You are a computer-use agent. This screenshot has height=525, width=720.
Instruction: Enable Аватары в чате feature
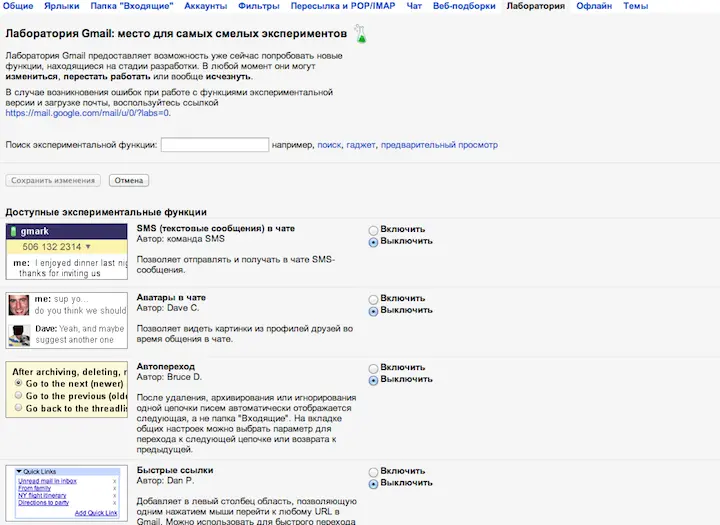tap(373, 299)
